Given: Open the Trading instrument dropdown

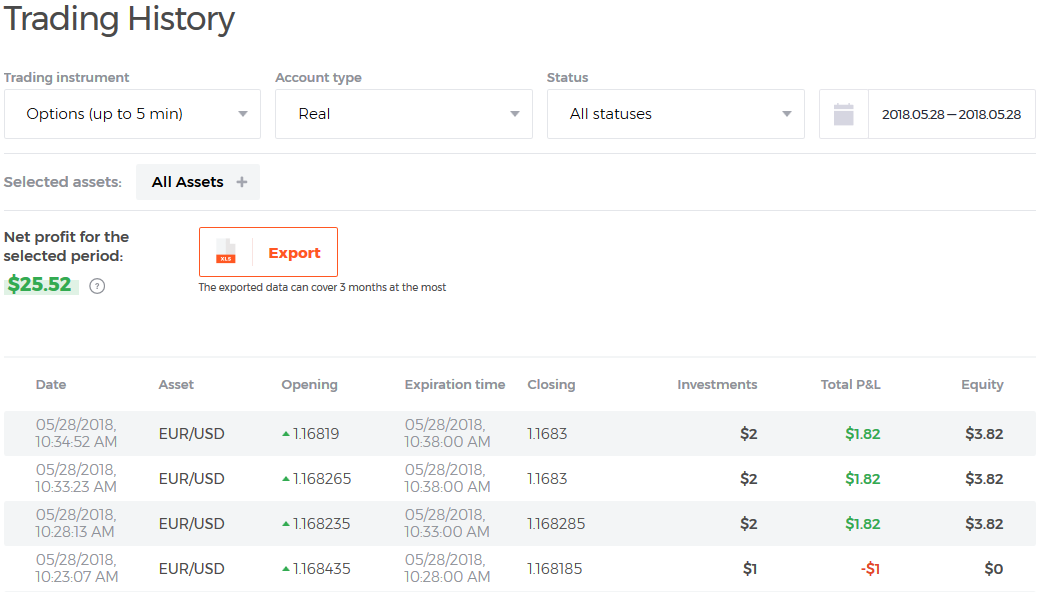Looking at the screenshot, I should [x=132, y=114].
